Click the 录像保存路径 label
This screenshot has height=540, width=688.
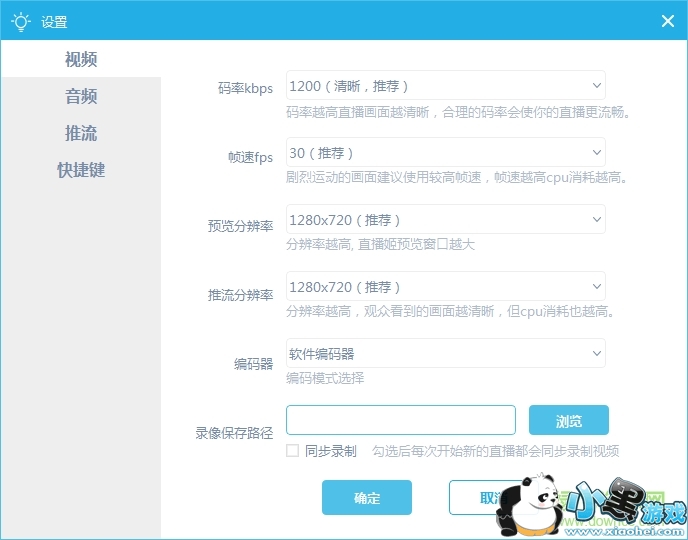pos(234,433)
